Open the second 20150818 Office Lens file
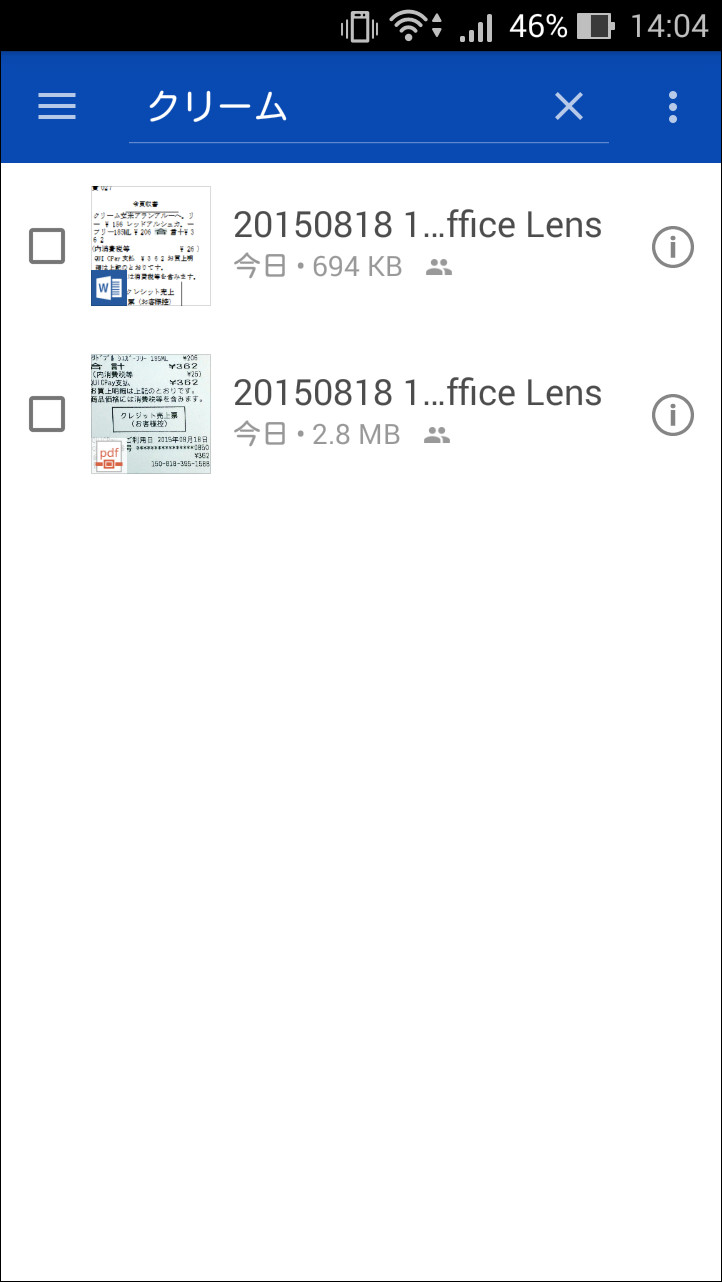This screenshot has height=1282, width=722. point(418,393)
